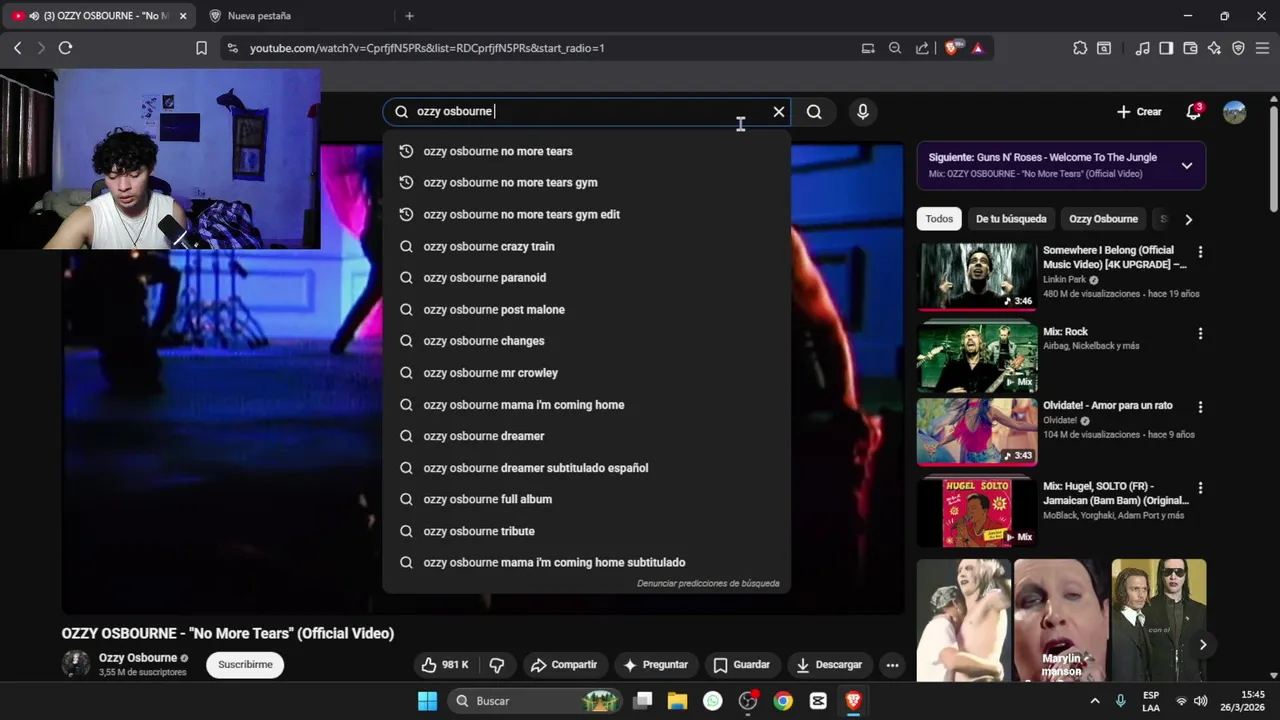Click the install-app icon in address bar

[868, 48]
